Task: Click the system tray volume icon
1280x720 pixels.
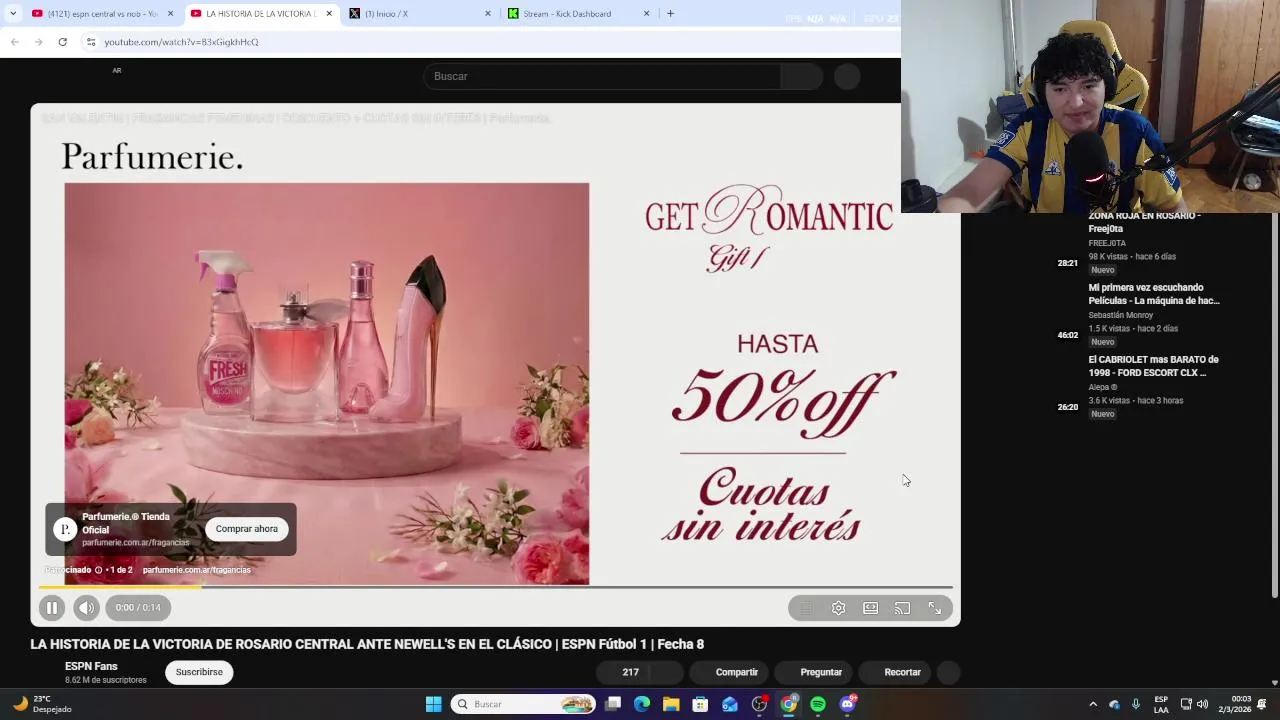Action: pos(1202,704)
